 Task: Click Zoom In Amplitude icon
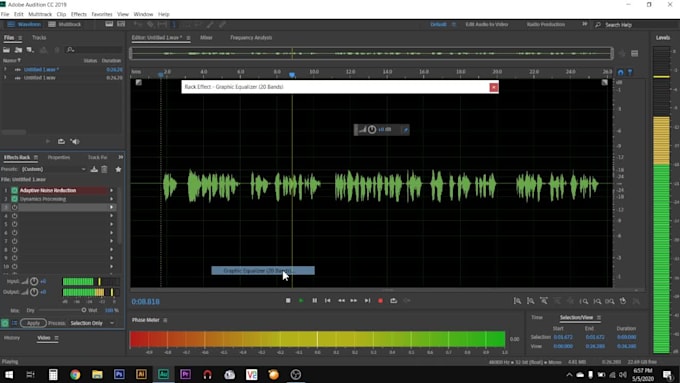(517, 301)
